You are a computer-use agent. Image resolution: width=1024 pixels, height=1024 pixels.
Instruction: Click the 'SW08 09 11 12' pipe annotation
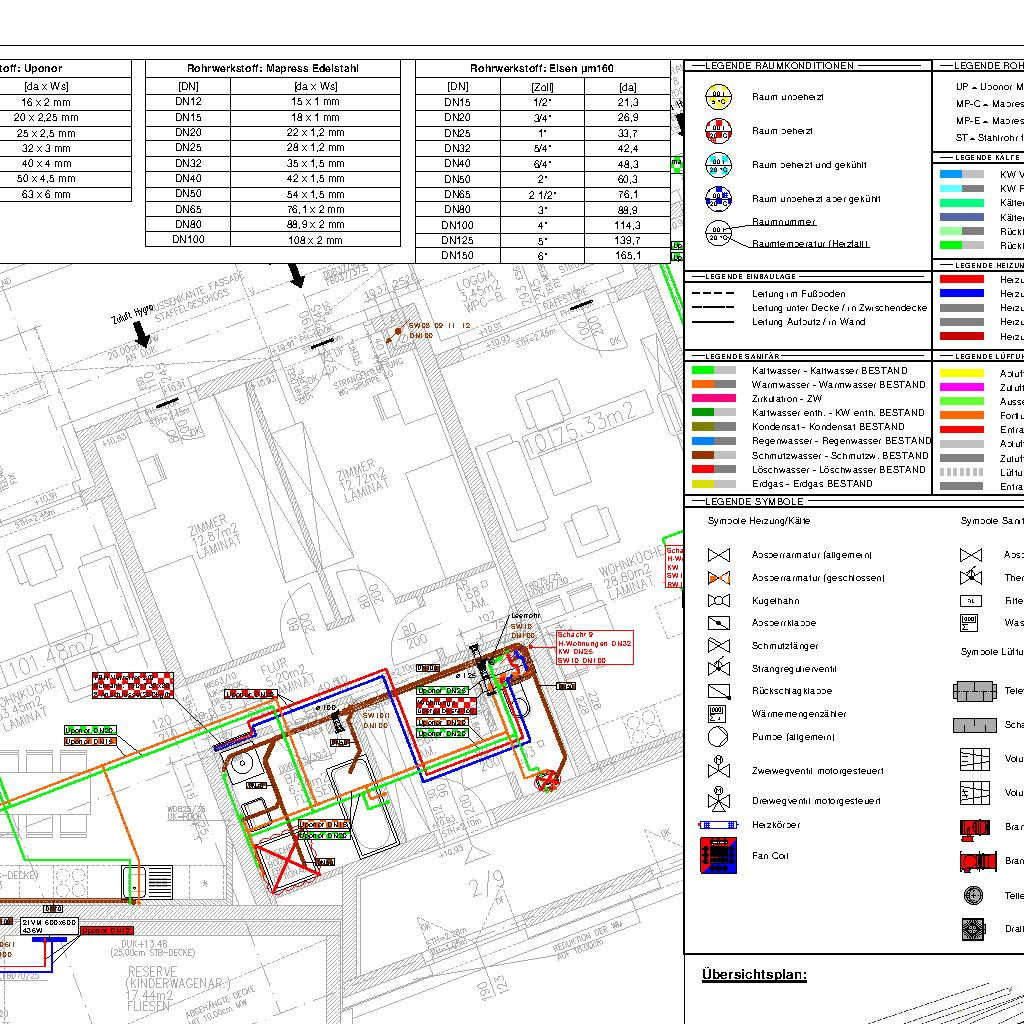pos(440,325)
